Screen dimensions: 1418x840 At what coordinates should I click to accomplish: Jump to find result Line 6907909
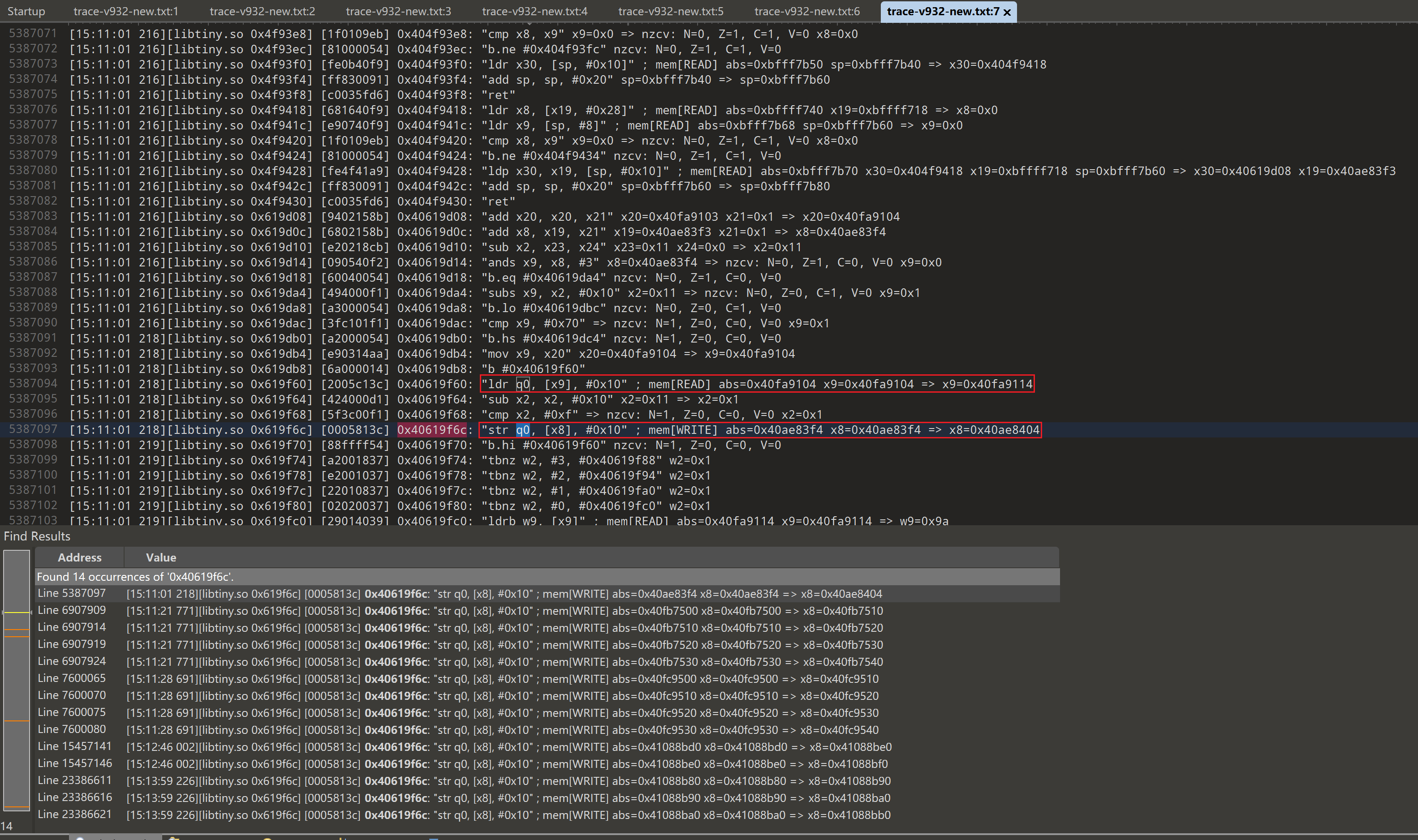coord(547,611)
